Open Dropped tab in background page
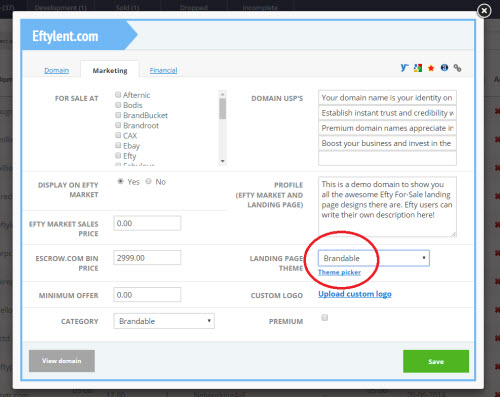This screenshot has height=397, width=500. [194, 7]
